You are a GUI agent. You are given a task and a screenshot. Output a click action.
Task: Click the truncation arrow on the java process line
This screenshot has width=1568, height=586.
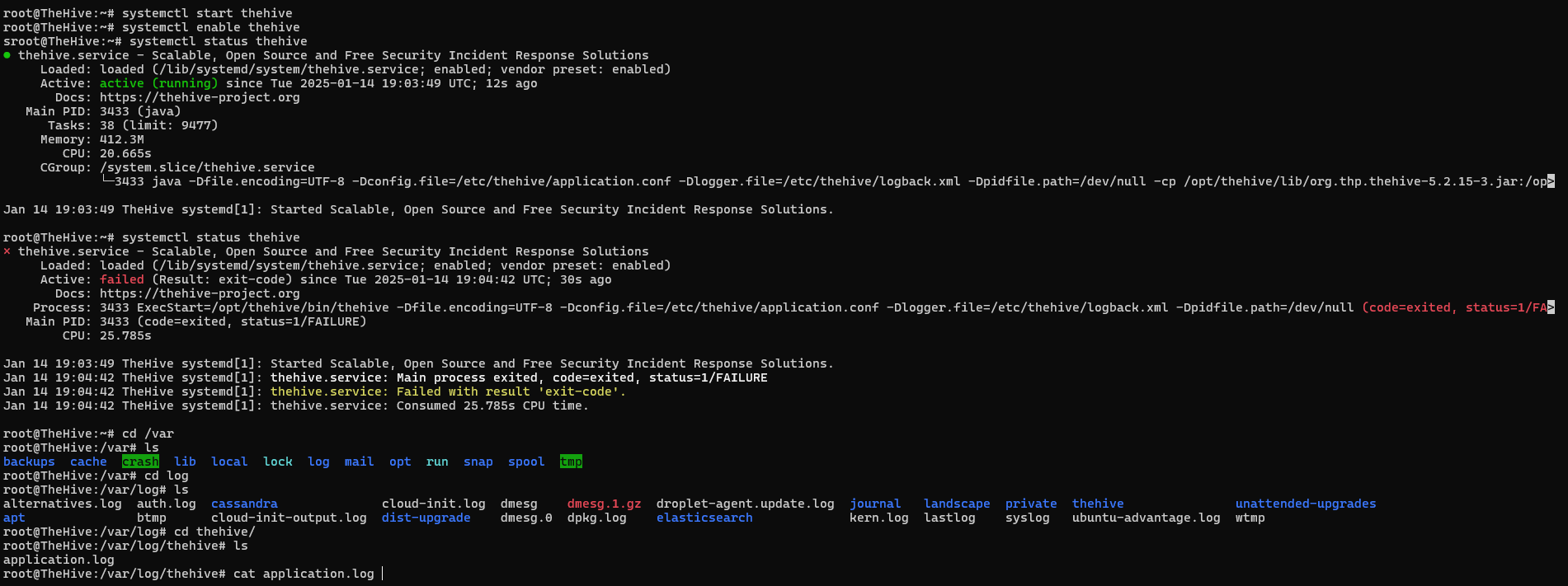[1551, 181]
